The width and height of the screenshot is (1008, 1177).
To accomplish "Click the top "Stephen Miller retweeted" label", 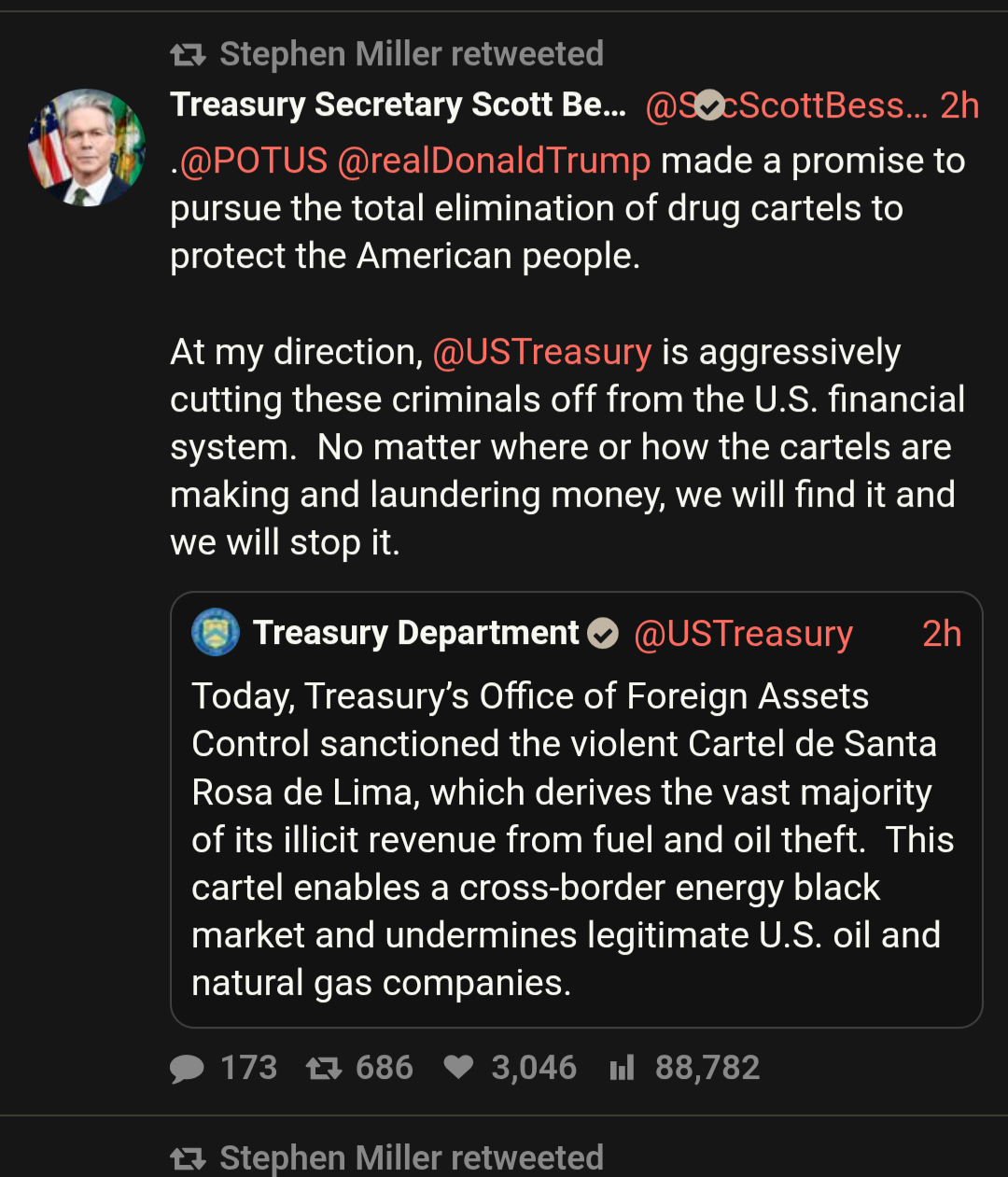I will coord(412,54).
